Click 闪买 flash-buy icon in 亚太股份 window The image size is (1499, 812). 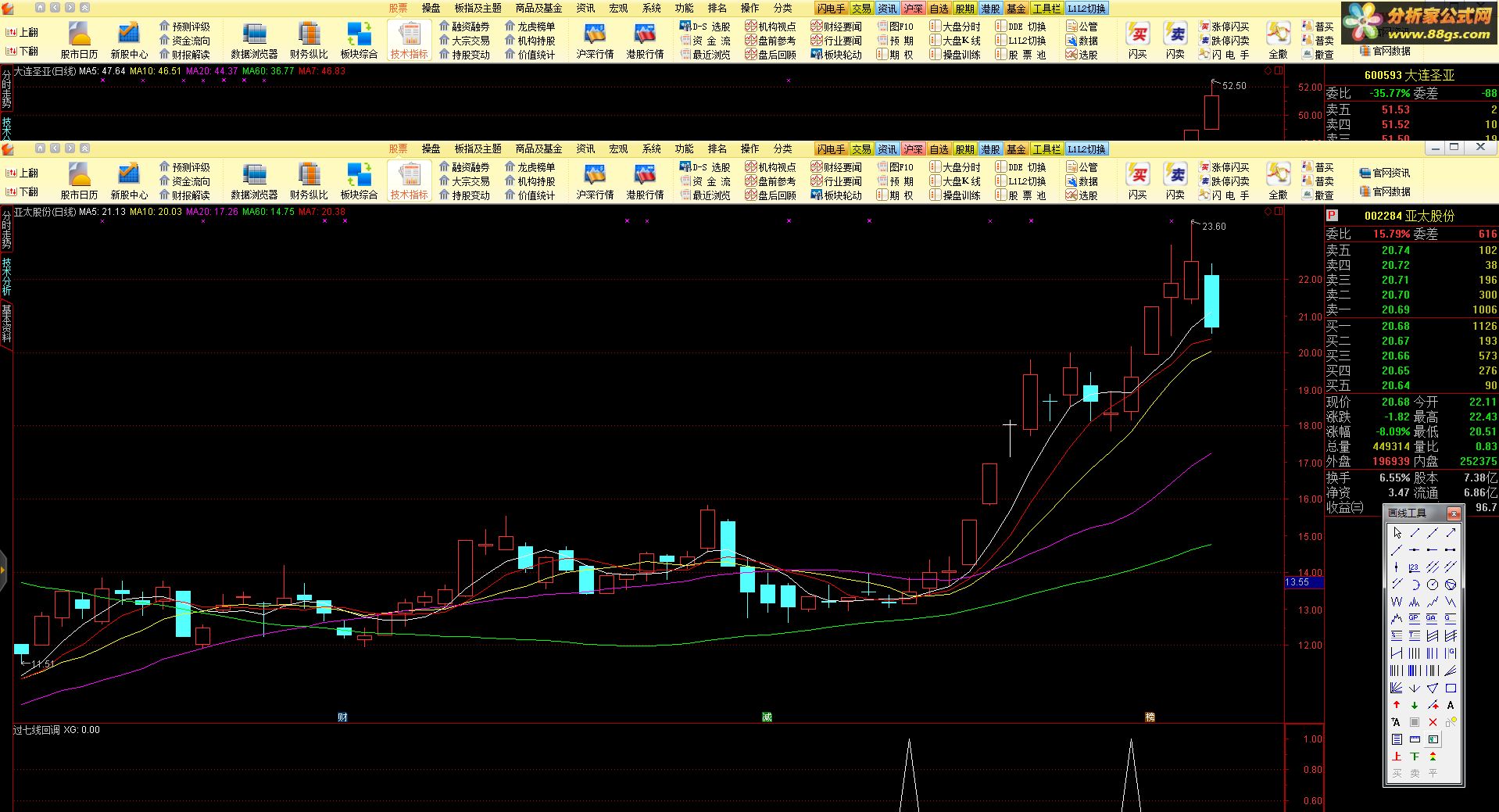point(1138,181)
